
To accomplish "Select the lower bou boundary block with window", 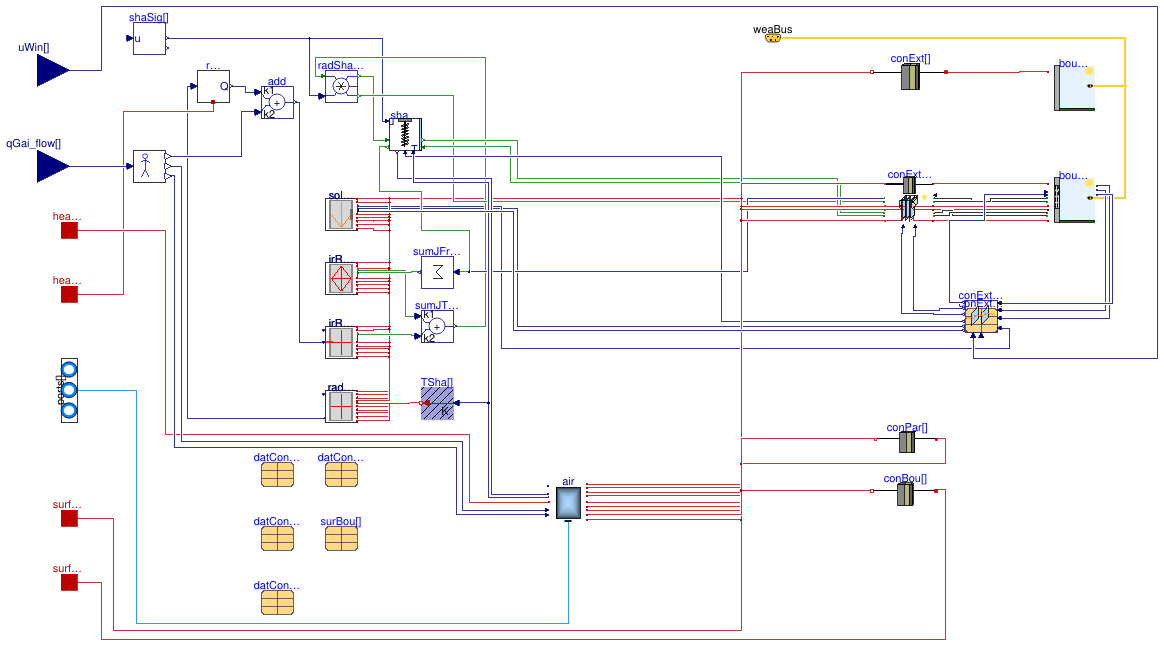I will [1074, 200].
